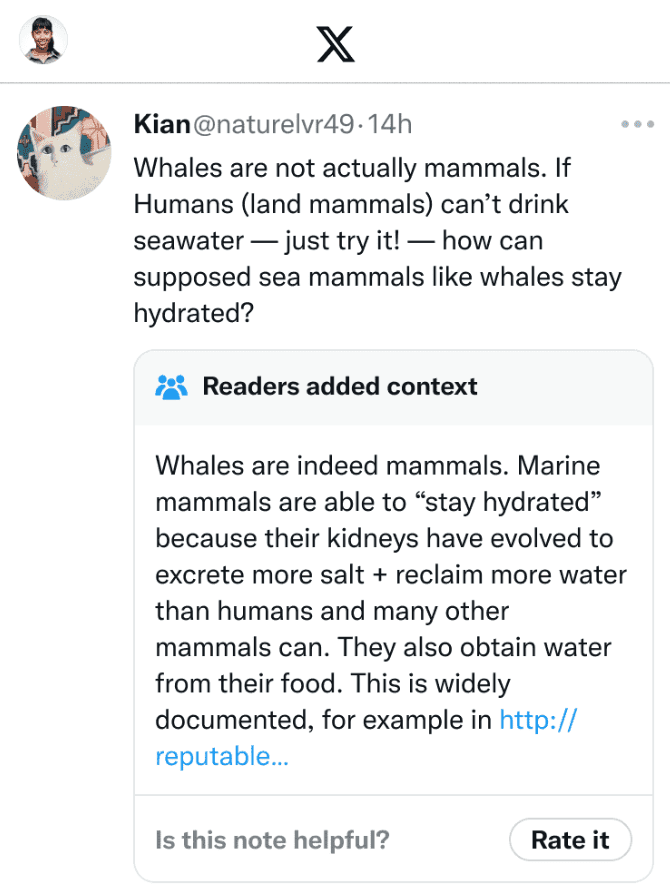Click the X logo at the top
The width and height of the screenshot is (670, 889).
[335, 44]
